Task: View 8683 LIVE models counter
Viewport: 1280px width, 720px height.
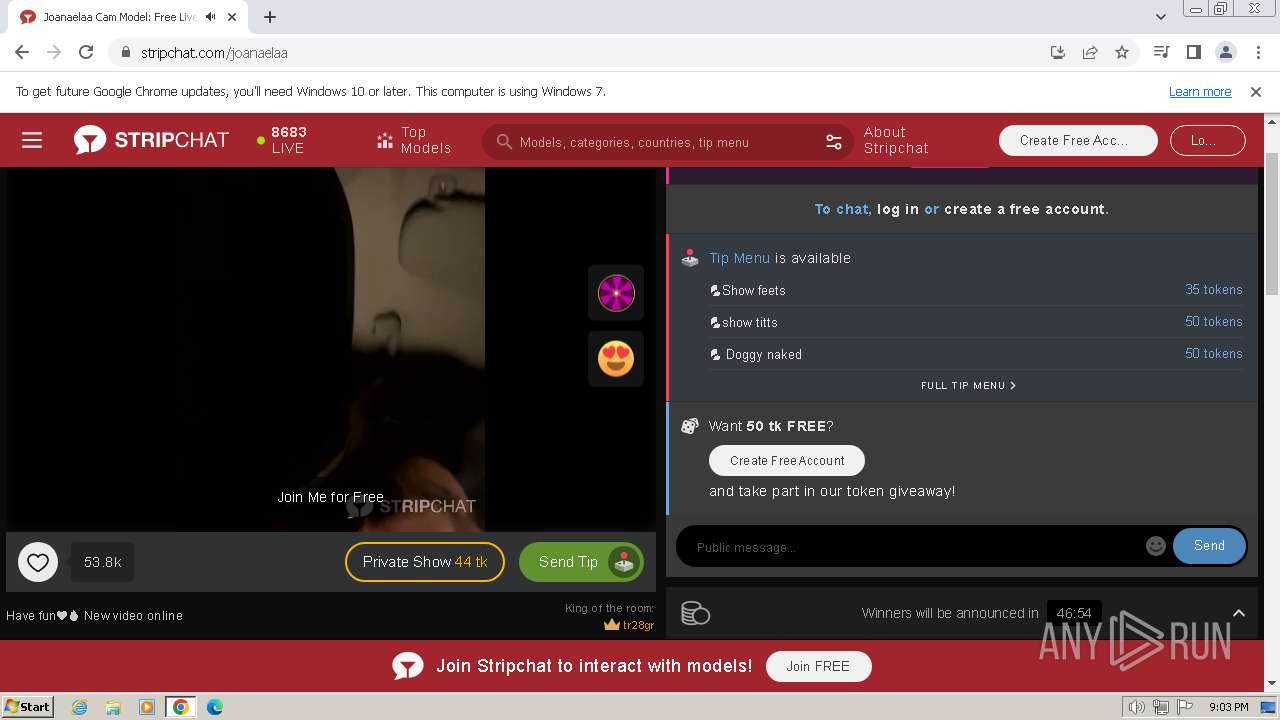Action: pyautogui.click(x=281, y=140)
